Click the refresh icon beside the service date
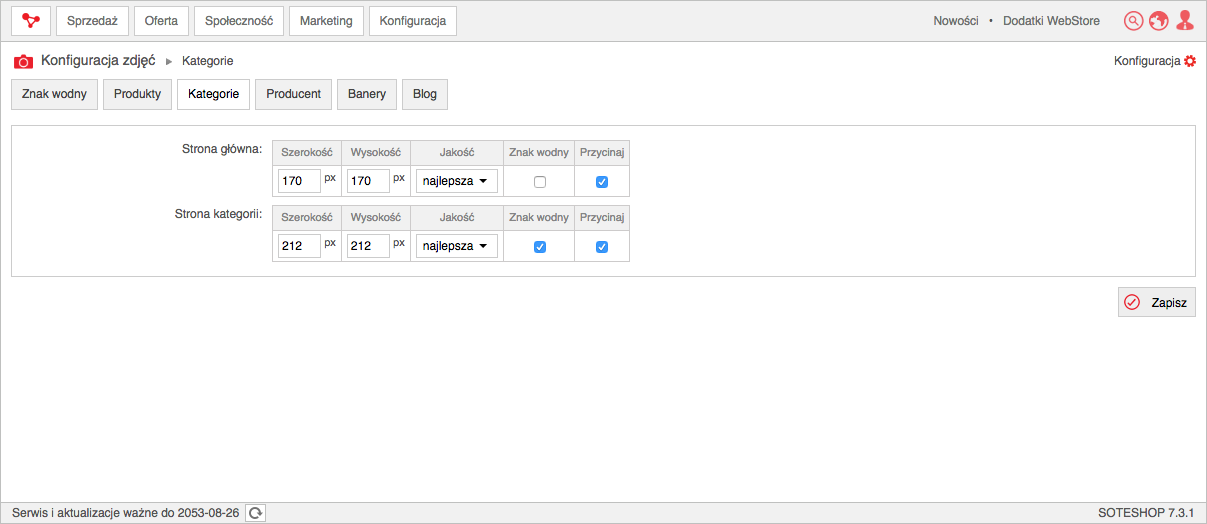Screen dimensions: 1207x524 point(256,513)
